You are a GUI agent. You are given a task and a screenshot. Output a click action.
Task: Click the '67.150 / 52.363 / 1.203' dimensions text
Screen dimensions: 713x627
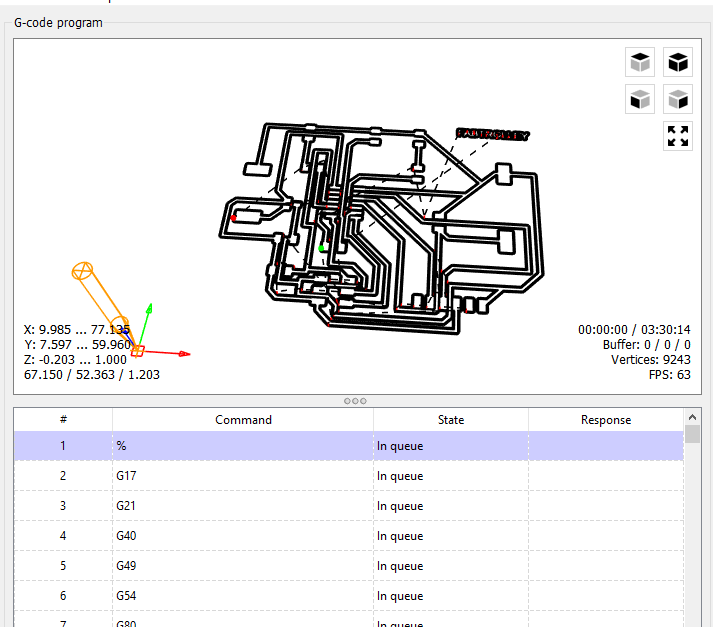point(92,375)
